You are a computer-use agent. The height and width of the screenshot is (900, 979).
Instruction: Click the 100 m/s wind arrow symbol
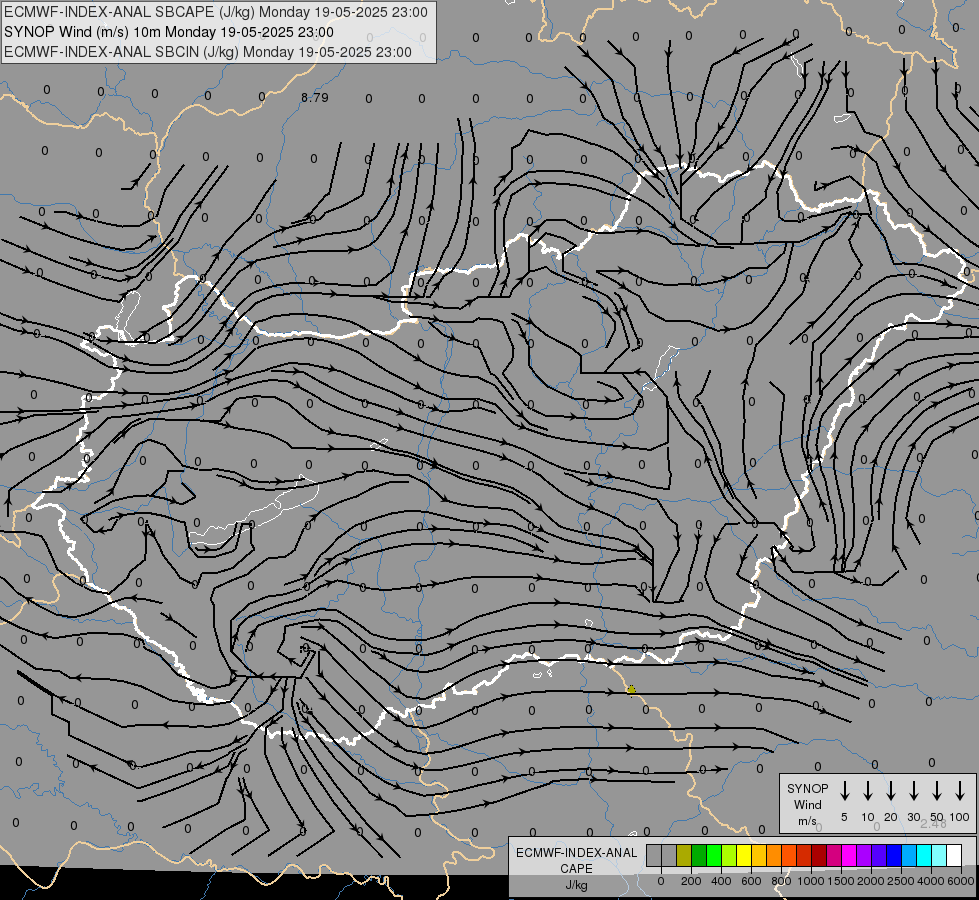[960, 791]
